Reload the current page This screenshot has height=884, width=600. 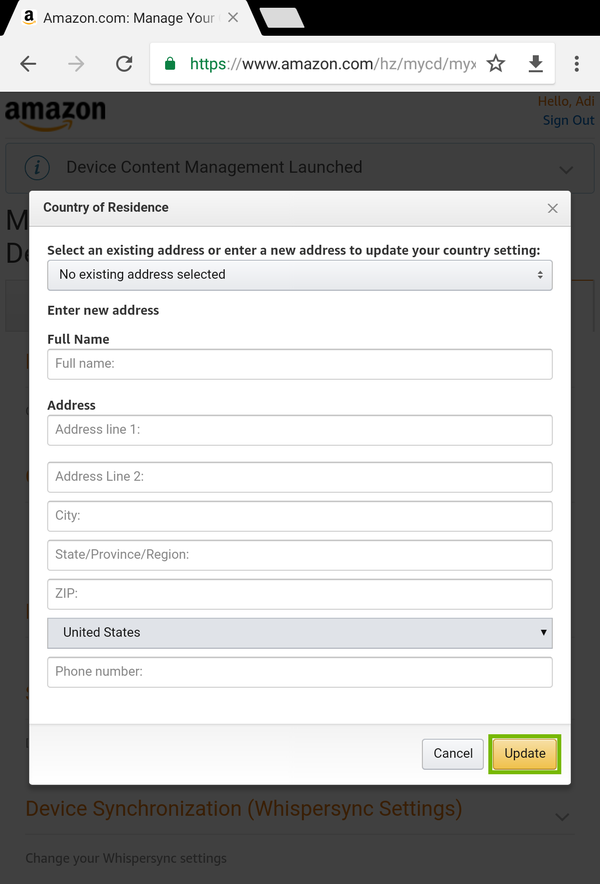pos(124,63)
